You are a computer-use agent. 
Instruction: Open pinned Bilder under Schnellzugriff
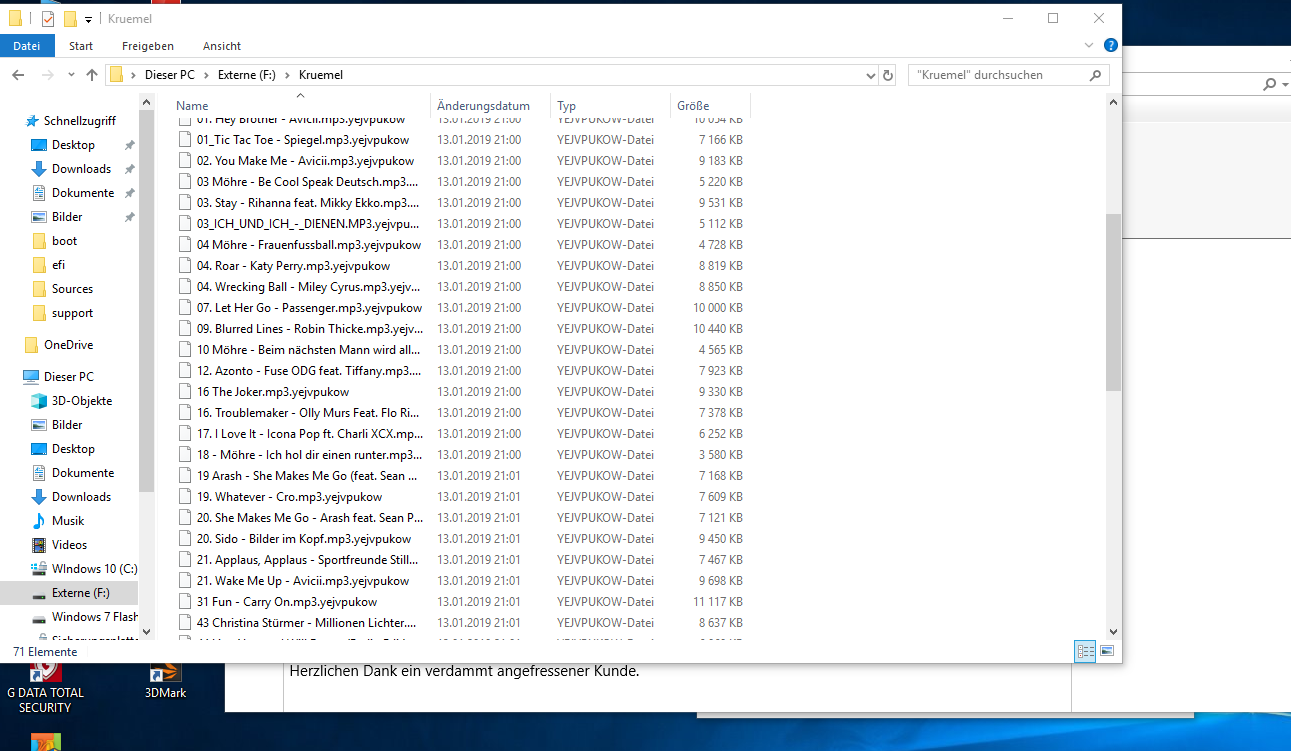[x=67, y=217]
